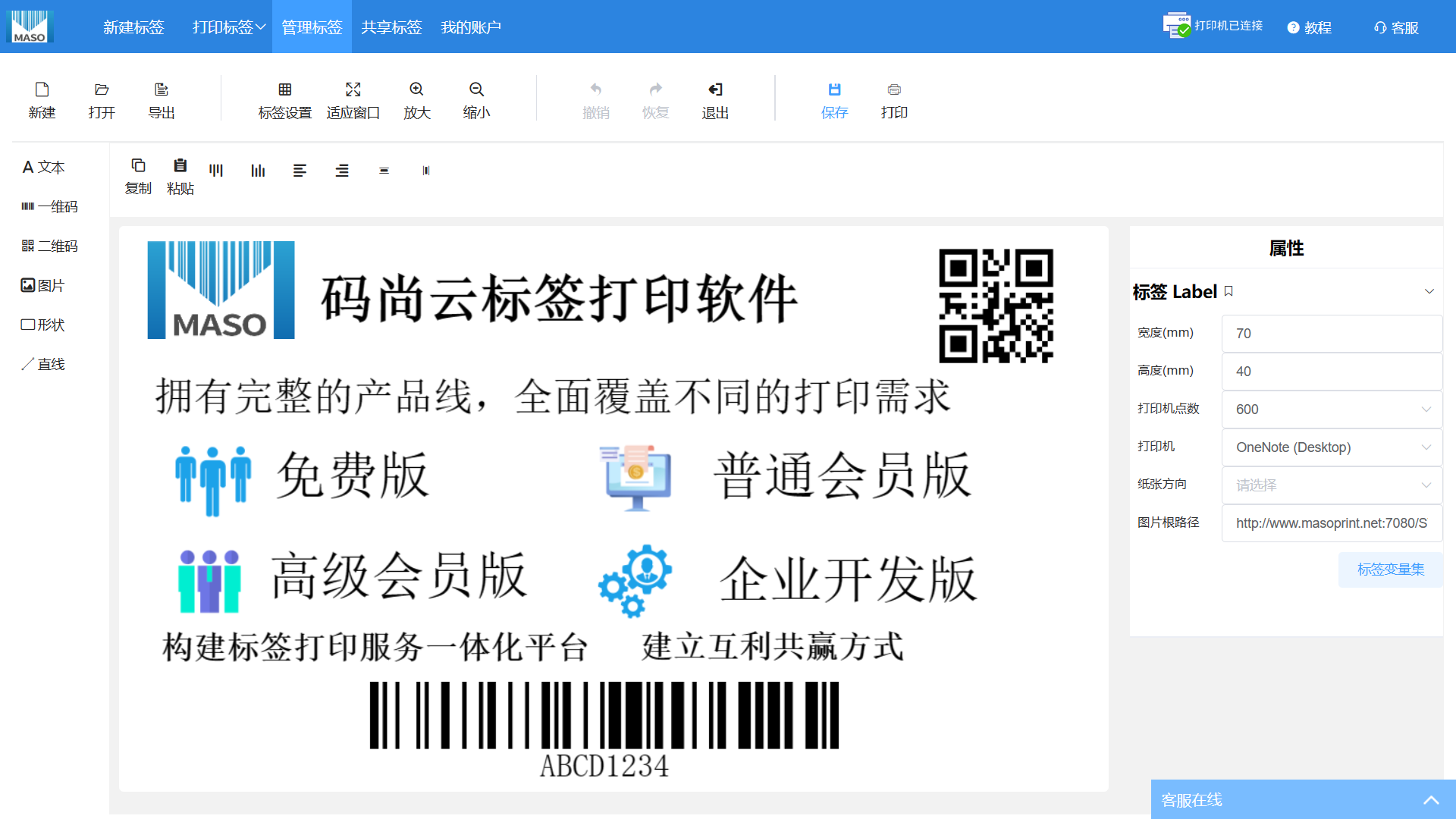The image size is (1456, 819).
Task: Save the label with 保存
Action: pos(834,101)
